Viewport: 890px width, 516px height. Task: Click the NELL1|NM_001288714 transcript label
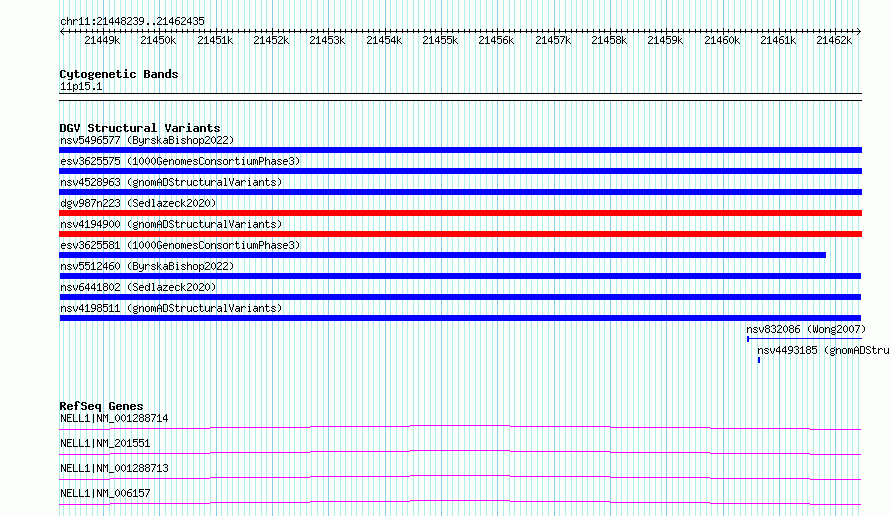pyautogui.click(x=114, y=418)
